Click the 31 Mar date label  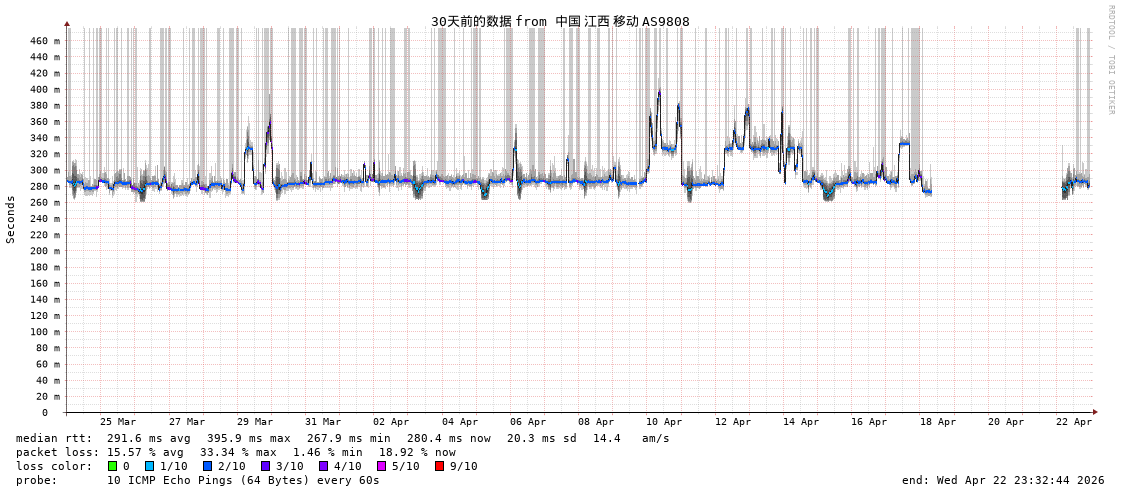(x=323, y=422)
